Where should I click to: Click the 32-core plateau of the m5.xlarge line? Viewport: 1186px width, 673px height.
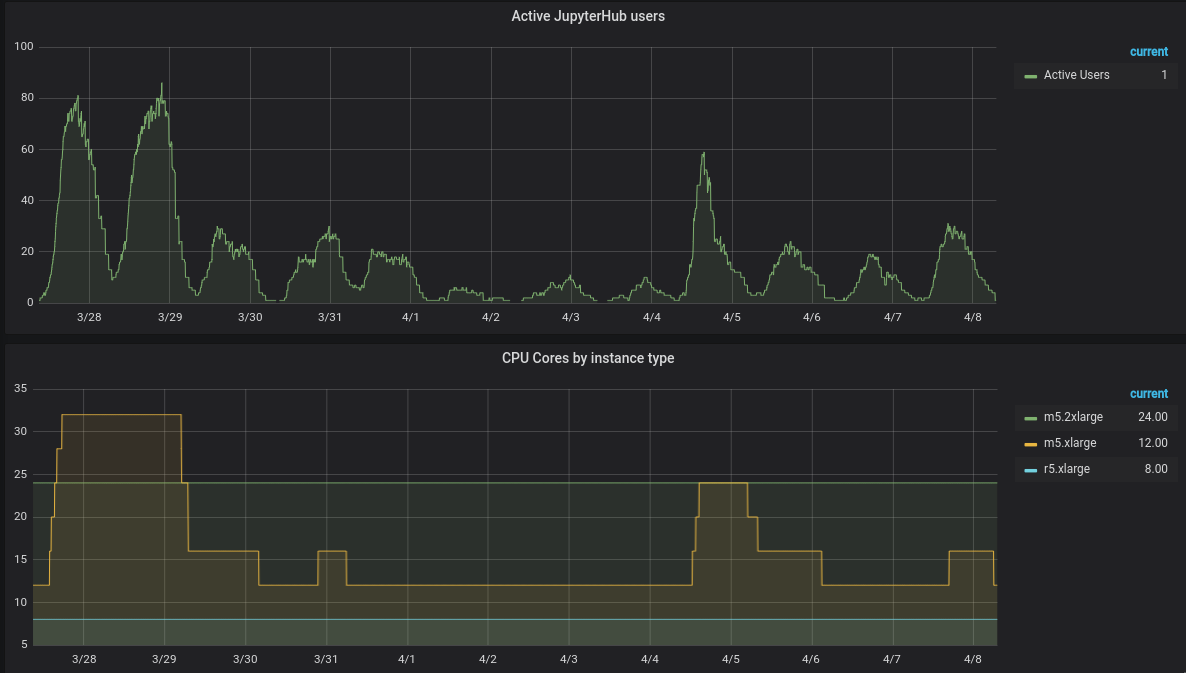click(121, 414)
